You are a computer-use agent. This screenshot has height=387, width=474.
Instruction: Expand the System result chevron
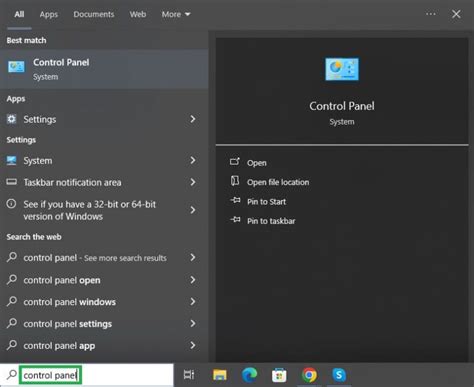tap(193, 160)
